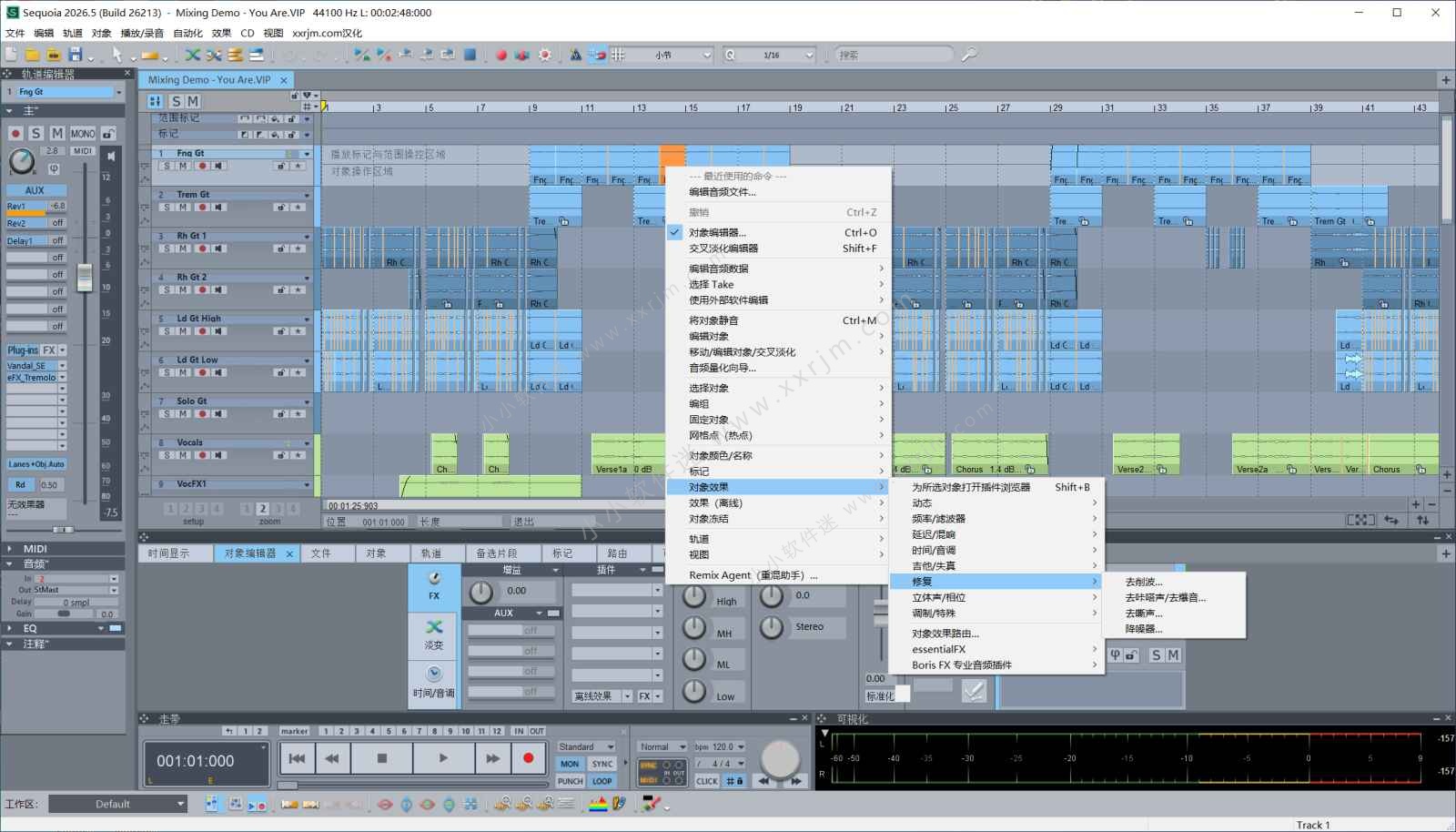This screenshot has width=1456, height=832.
Task: Click the 001:01:000 time display
Action: pos(196,761)
